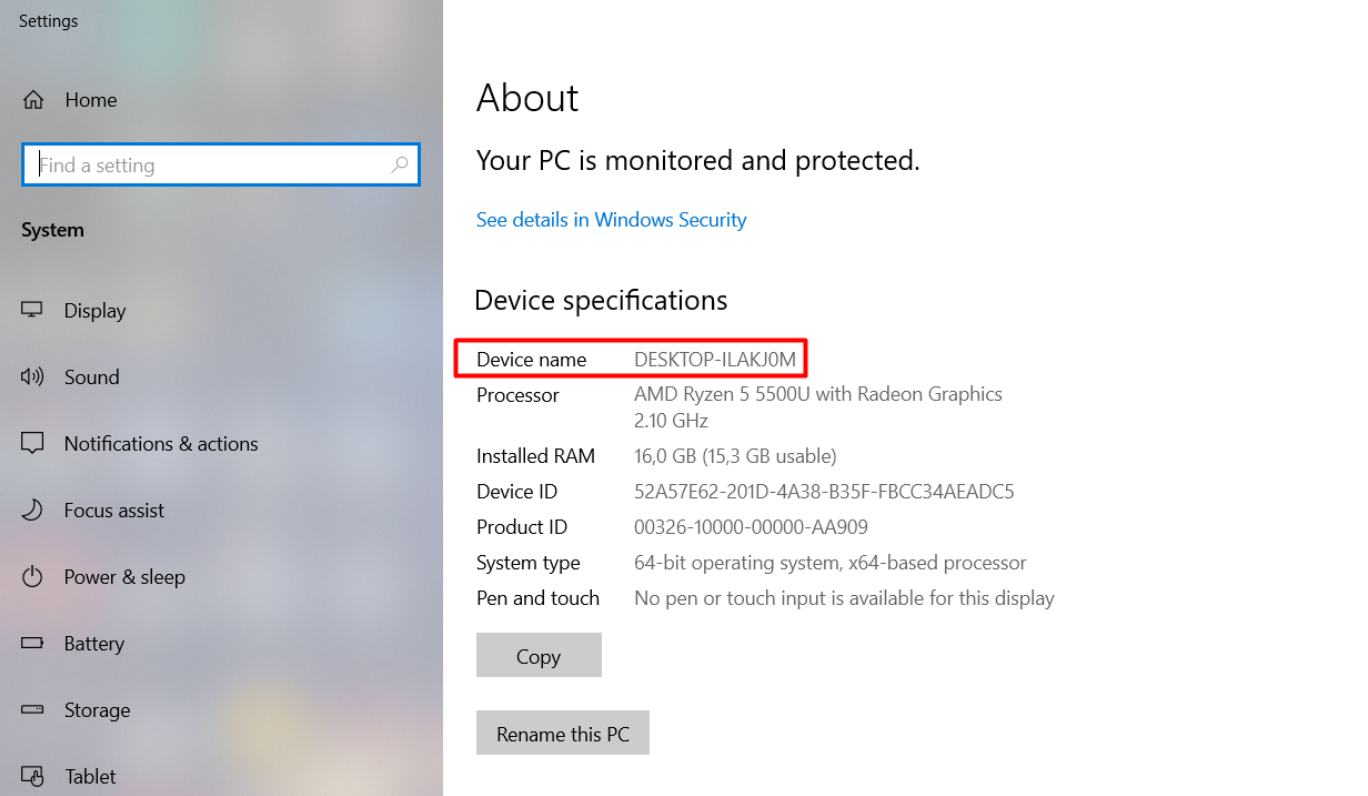Open Notifications & actions settings
The width and height of the screenshot is (1368, 796).
(x=161, y=444)
